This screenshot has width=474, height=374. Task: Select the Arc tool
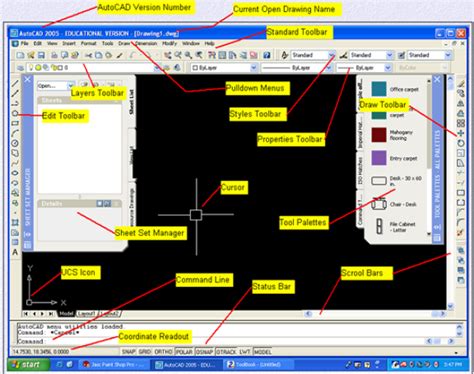(15, 133)
